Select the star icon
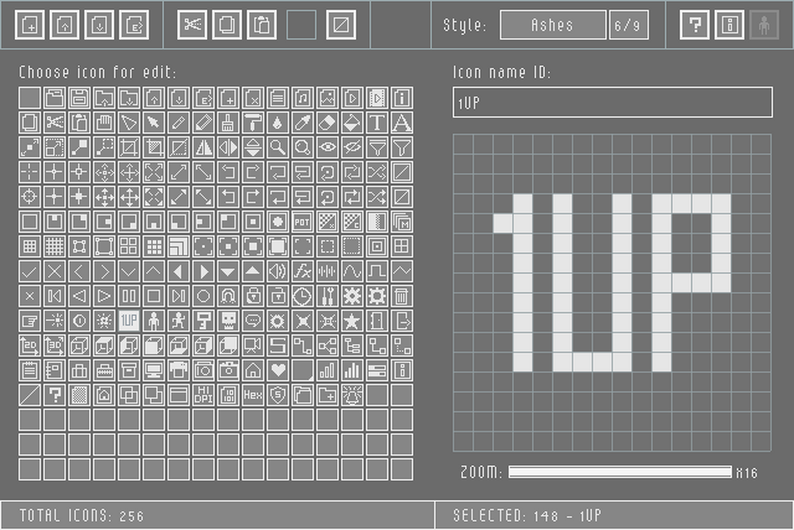794x530 pixels. click(x=352, y=321)
